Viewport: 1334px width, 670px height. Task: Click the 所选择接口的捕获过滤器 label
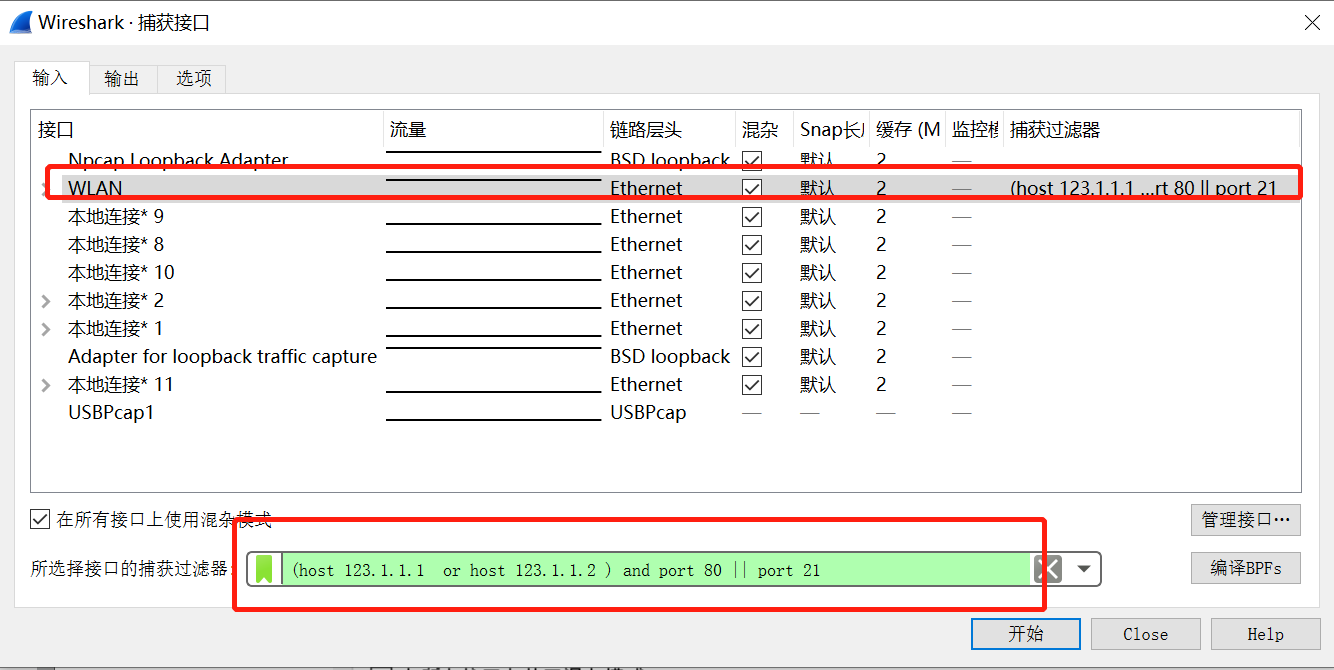132,568
